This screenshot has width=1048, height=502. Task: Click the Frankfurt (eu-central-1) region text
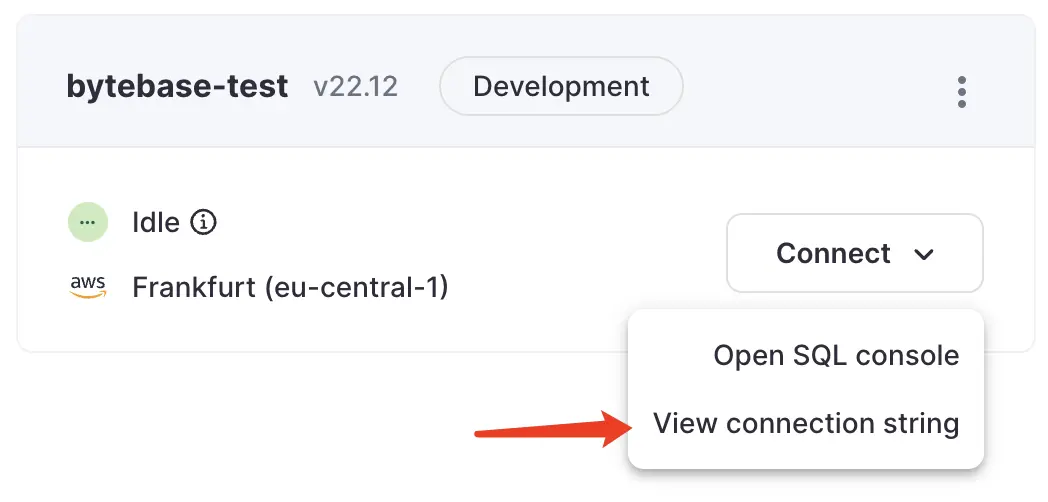pyautogui.click(x=290, y=288)
